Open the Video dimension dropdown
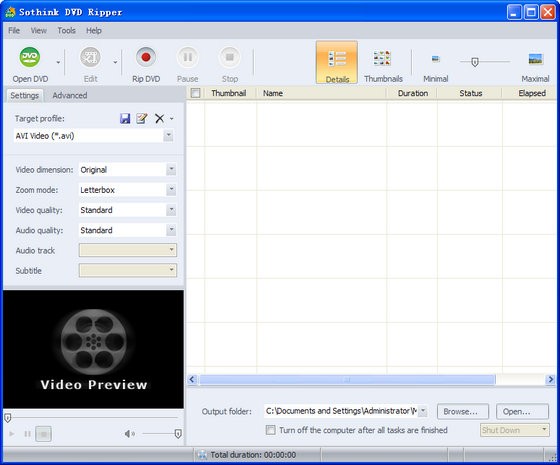Viewport: 560px width, 465px height. 171,169
